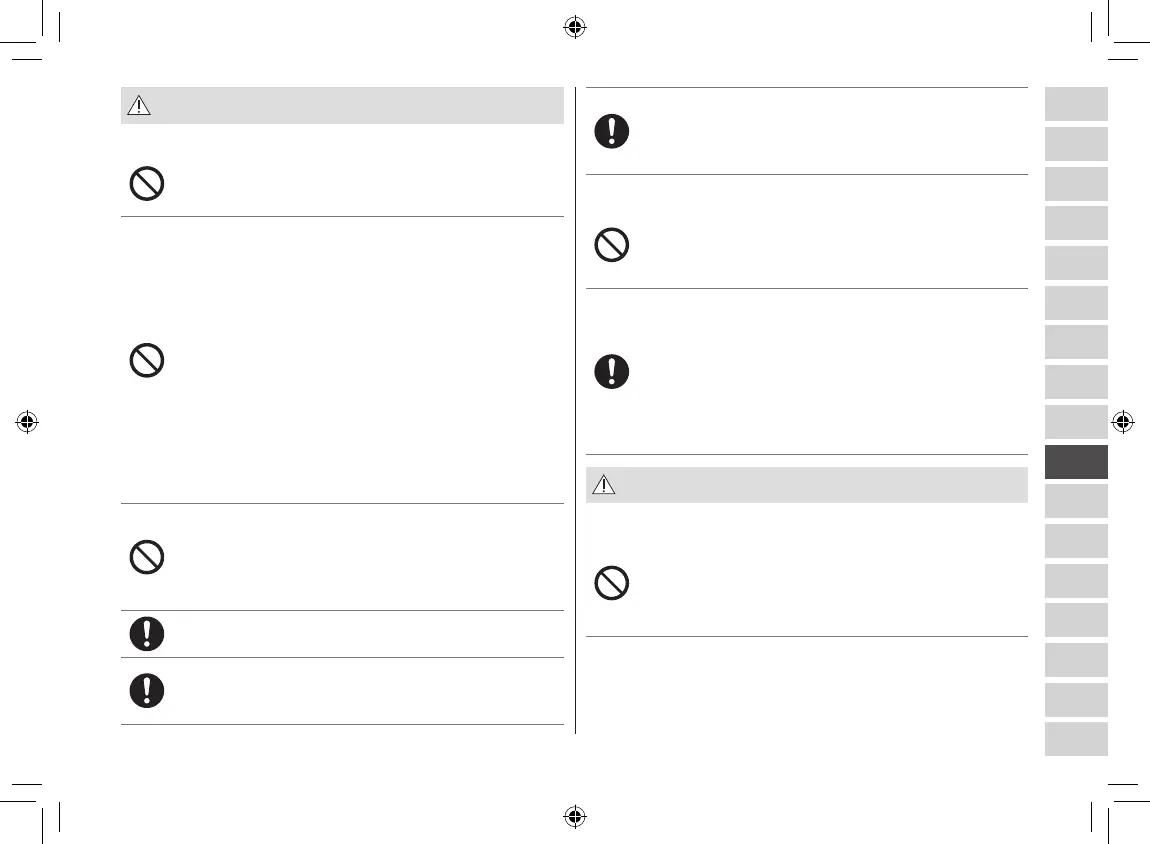1150x844 pixels.
Task: Click the warning triangle in the top-left header bar
Action: [x=139, y=106]
